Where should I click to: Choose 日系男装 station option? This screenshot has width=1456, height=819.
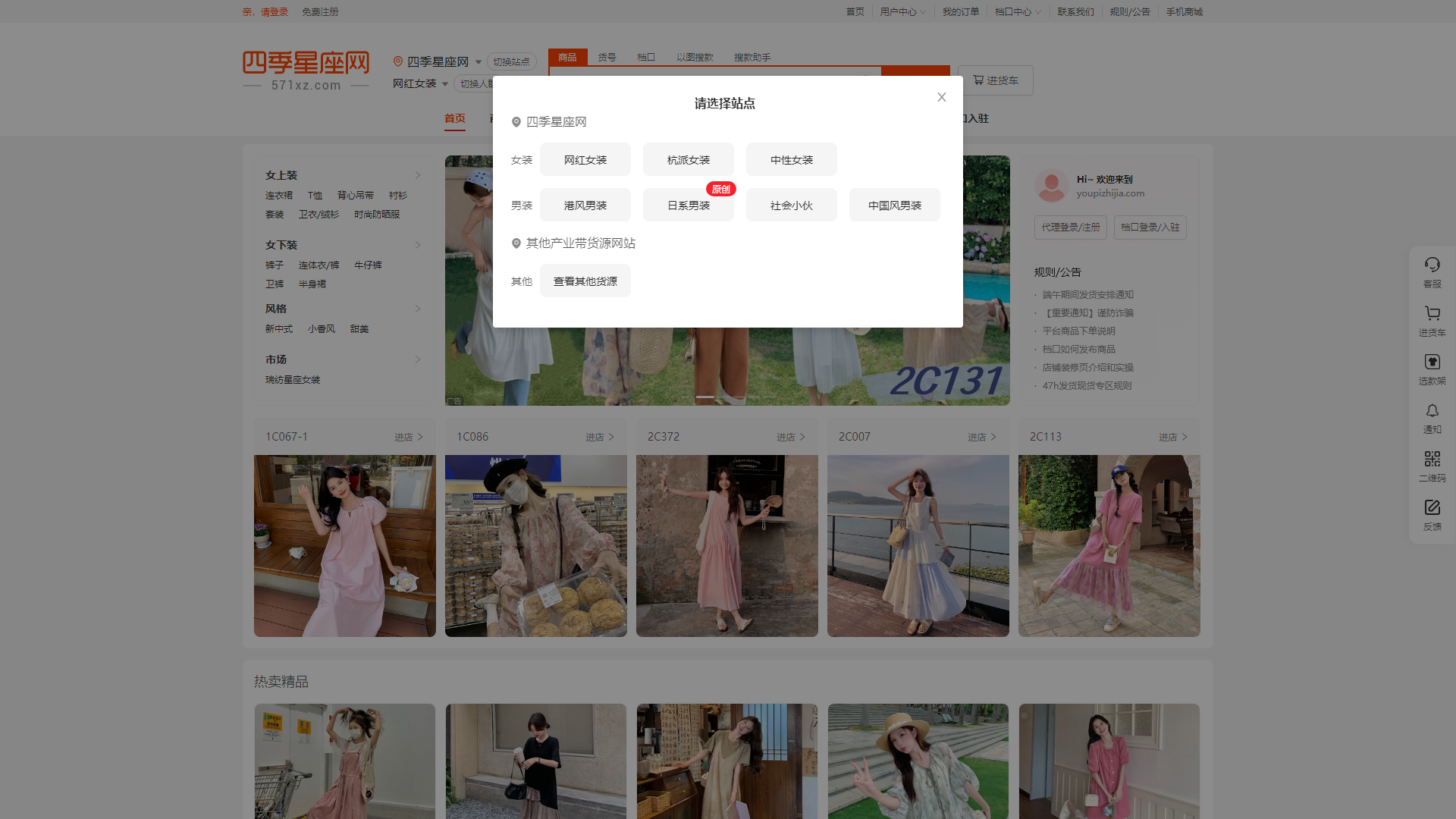(688, 206)
